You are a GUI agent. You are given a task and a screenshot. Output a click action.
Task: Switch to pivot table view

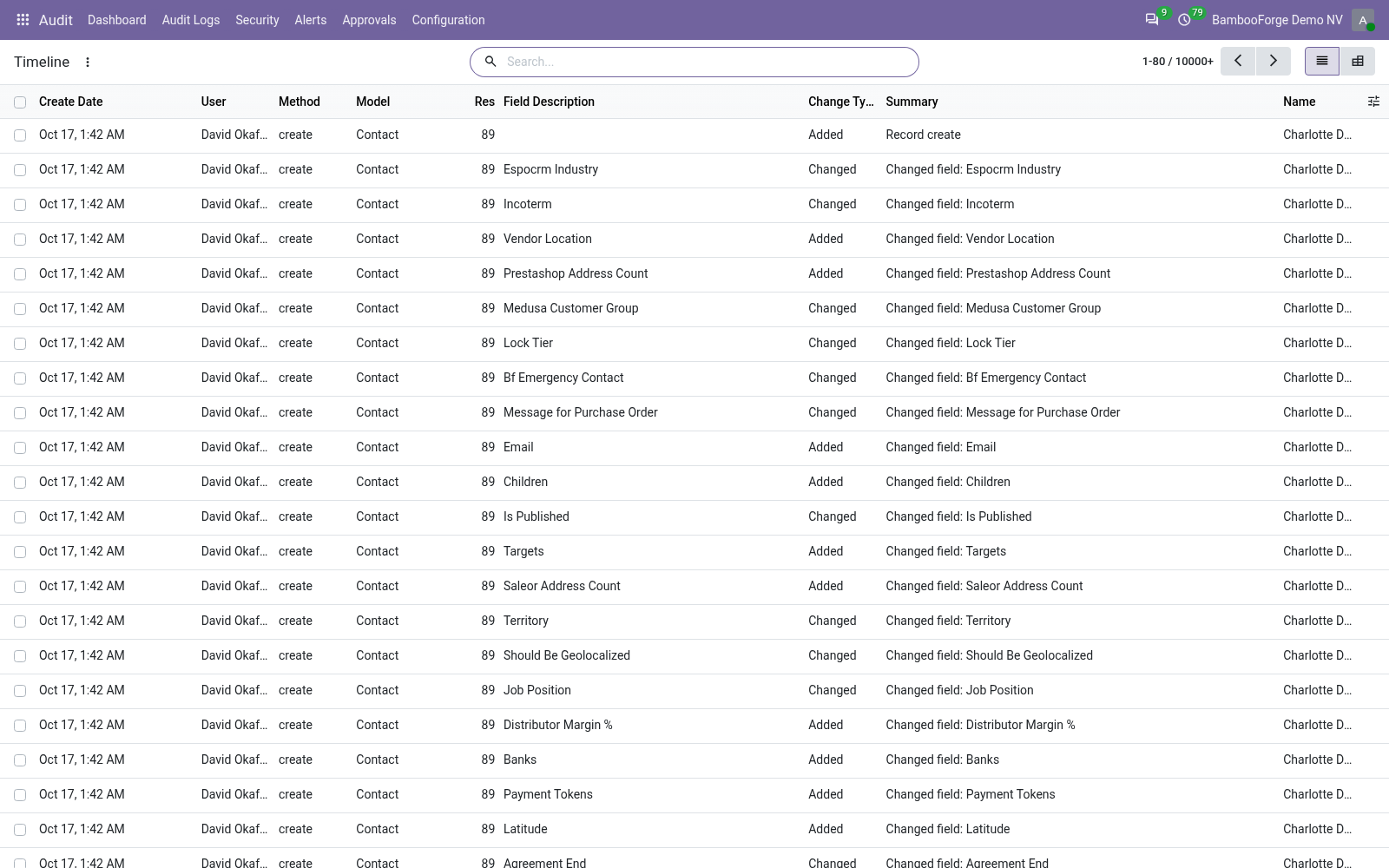(x=1358, y=61)
